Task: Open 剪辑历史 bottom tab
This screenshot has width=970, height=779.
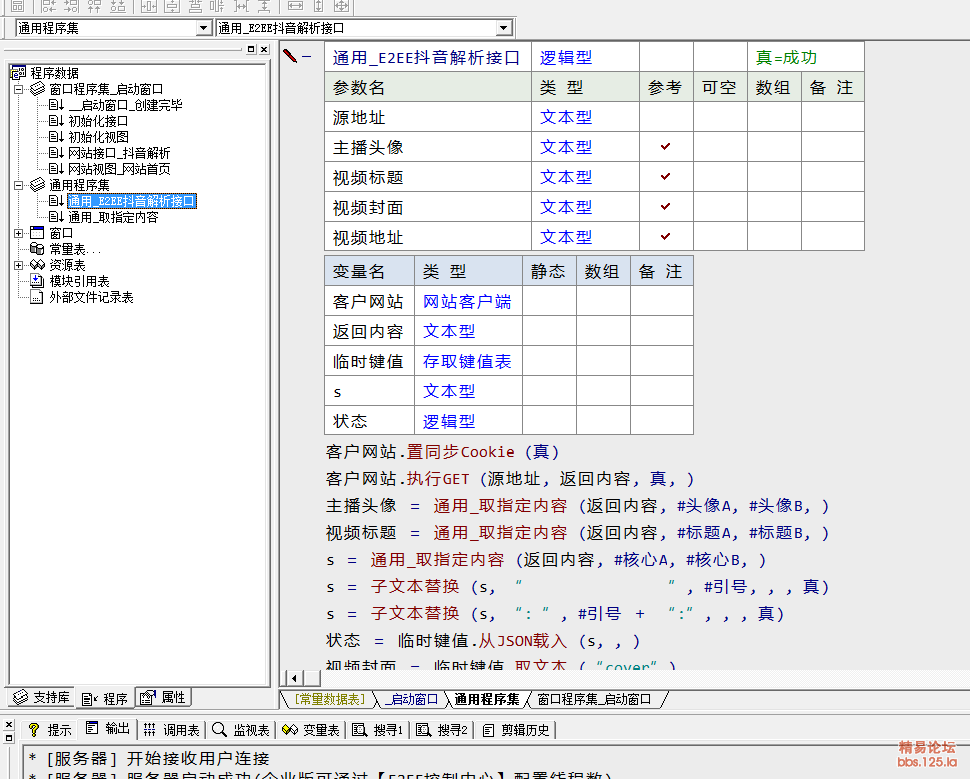Action: (x=517, y=730)
